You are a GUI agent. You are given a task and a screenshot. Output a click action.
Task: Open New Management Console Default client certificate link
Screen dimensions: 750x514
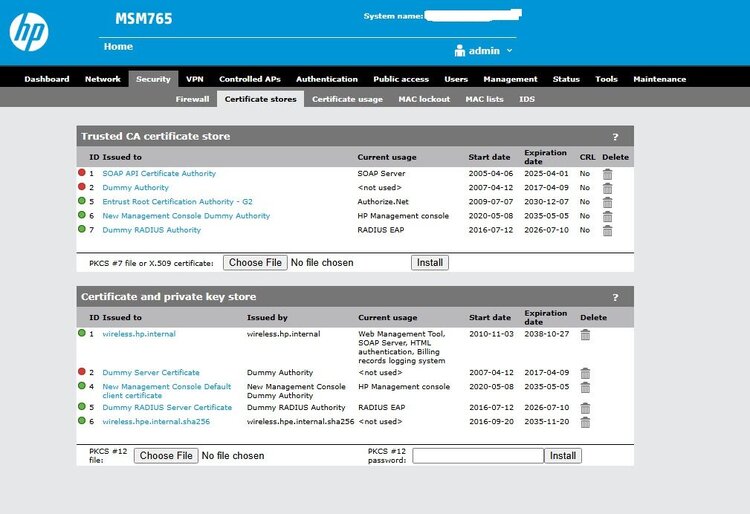point(166,391)
